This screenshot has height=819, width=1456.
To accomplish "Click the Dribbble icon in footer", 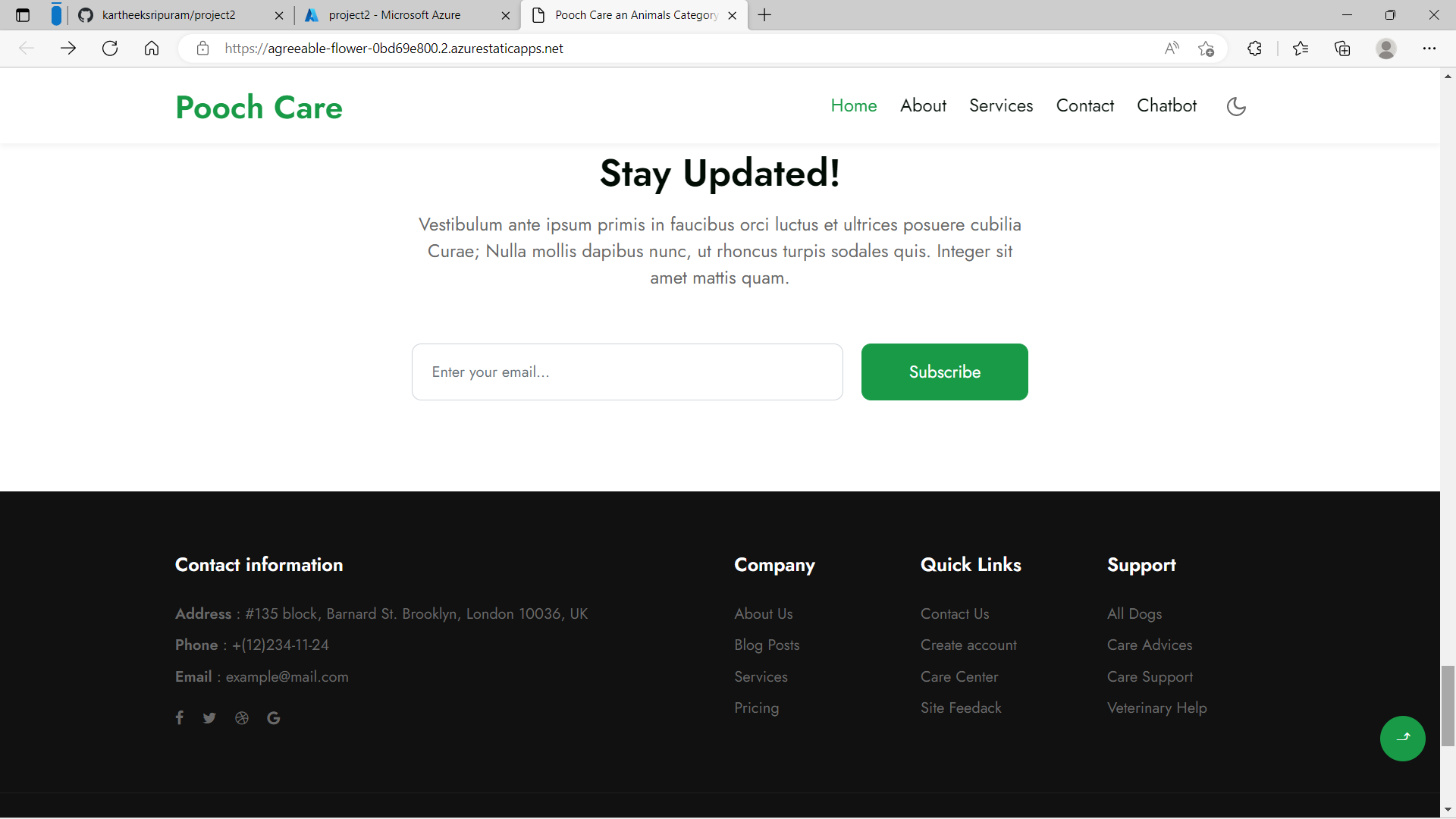I will coord(242,718).
